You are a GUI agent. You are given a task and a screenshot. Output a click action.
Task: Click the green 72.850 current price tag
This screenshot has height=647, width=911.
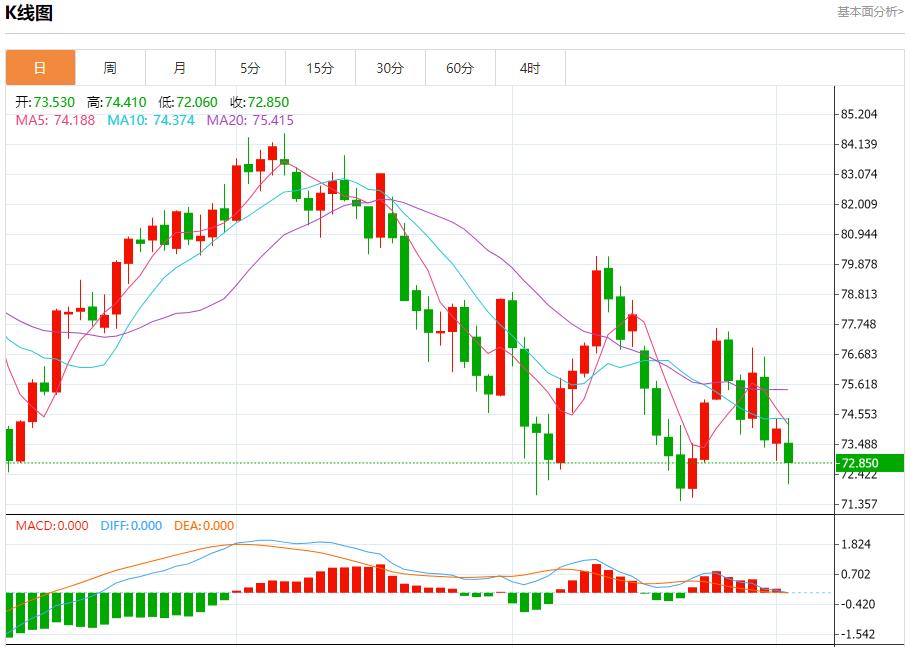point(859,463)
